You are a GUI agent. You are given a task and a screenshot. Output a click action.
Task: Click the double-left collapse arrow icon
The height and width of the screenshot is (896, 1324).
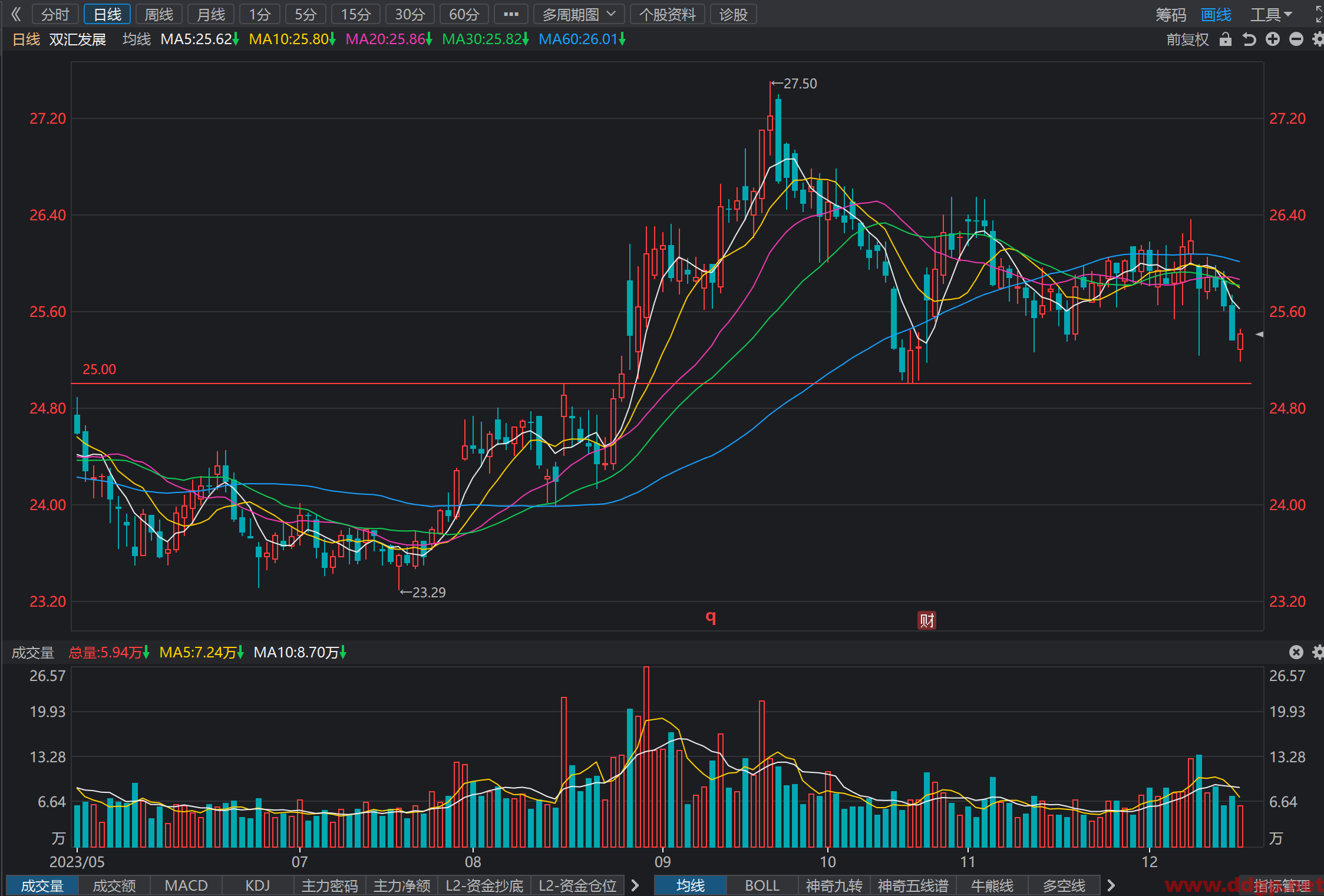click(x=16, y=14)
